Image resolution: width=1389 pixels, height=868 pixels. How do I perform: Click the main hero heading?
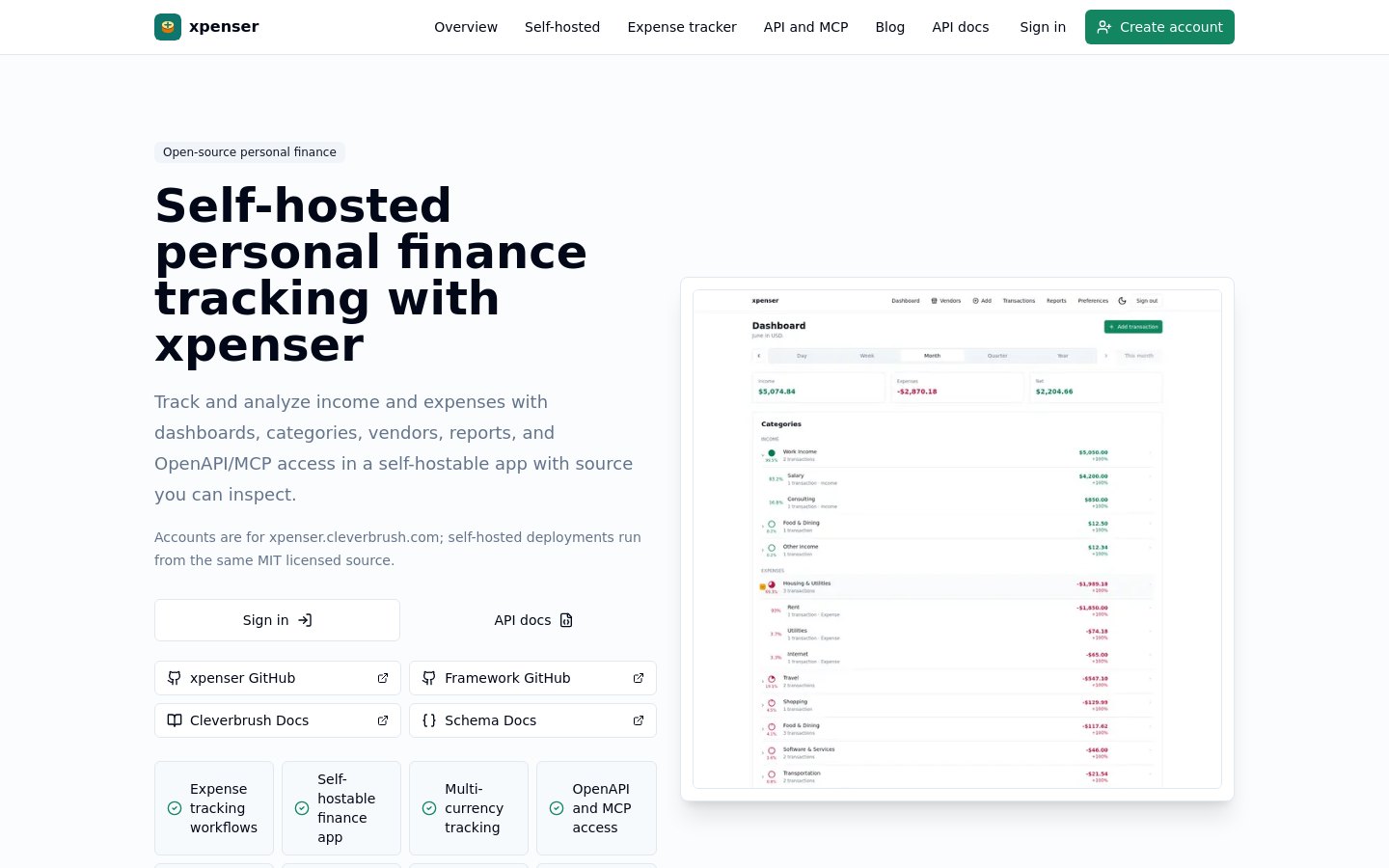[371, 275]
